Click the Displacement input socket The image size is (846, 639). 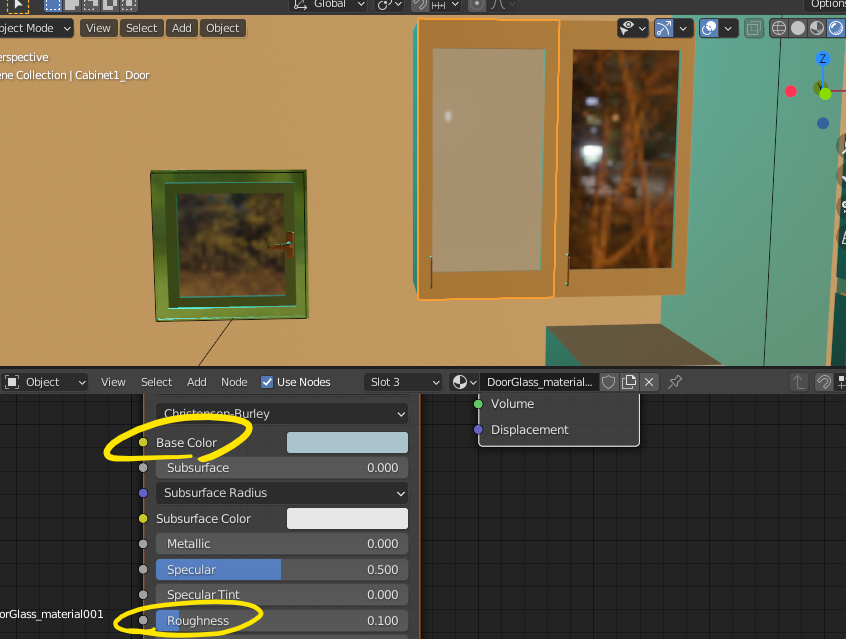point(478,430)
